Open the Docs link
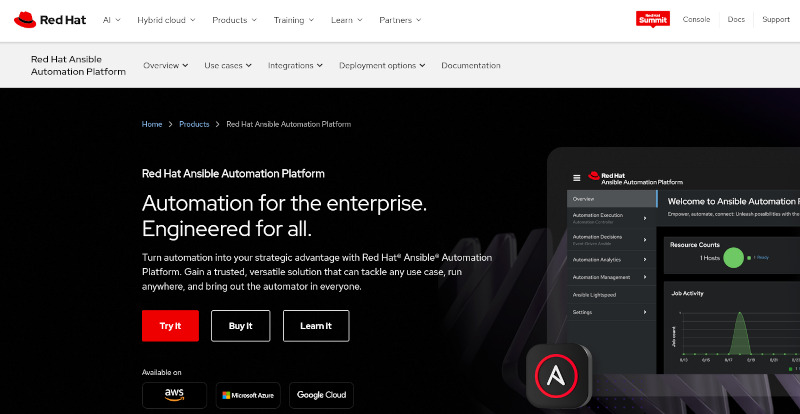The image size is (800, 414). pos(736,19)
